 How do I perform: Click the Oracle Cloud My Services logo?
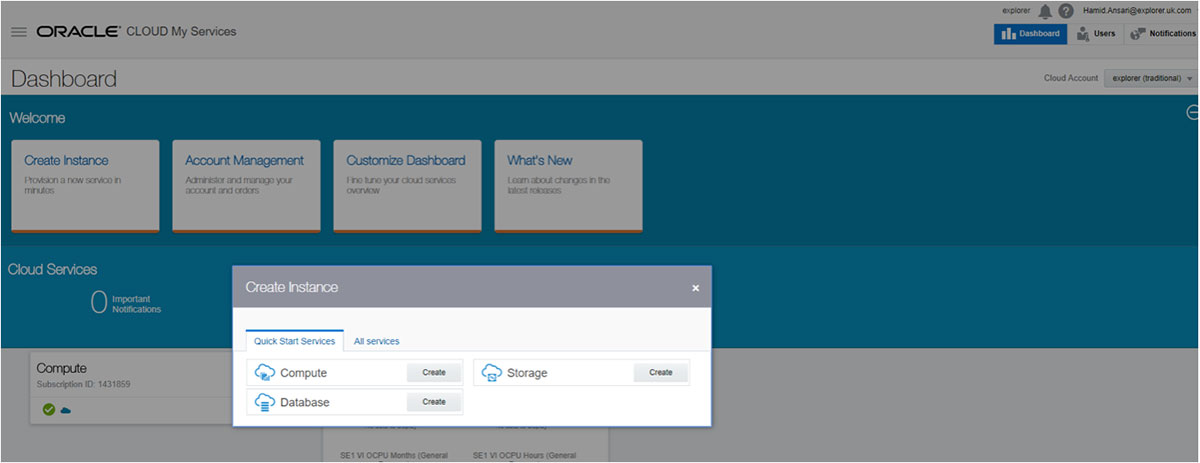[136, 32]
